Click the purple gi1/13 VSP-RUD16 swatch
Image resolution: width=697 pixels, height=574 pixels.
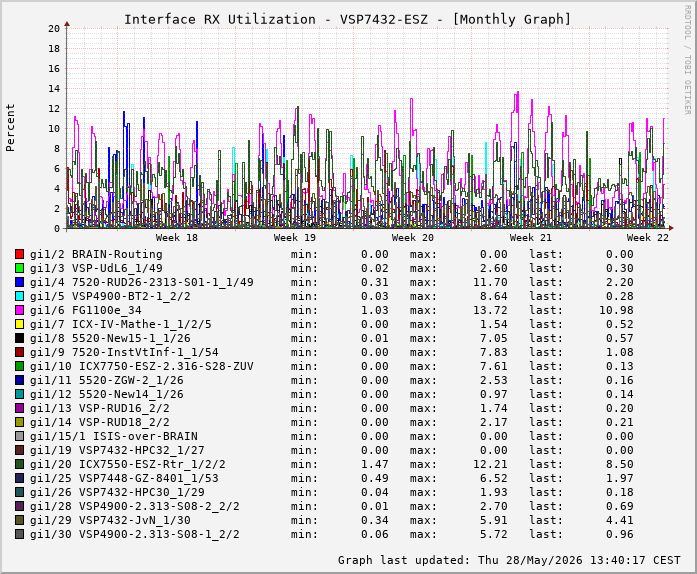tap(20, 408)
